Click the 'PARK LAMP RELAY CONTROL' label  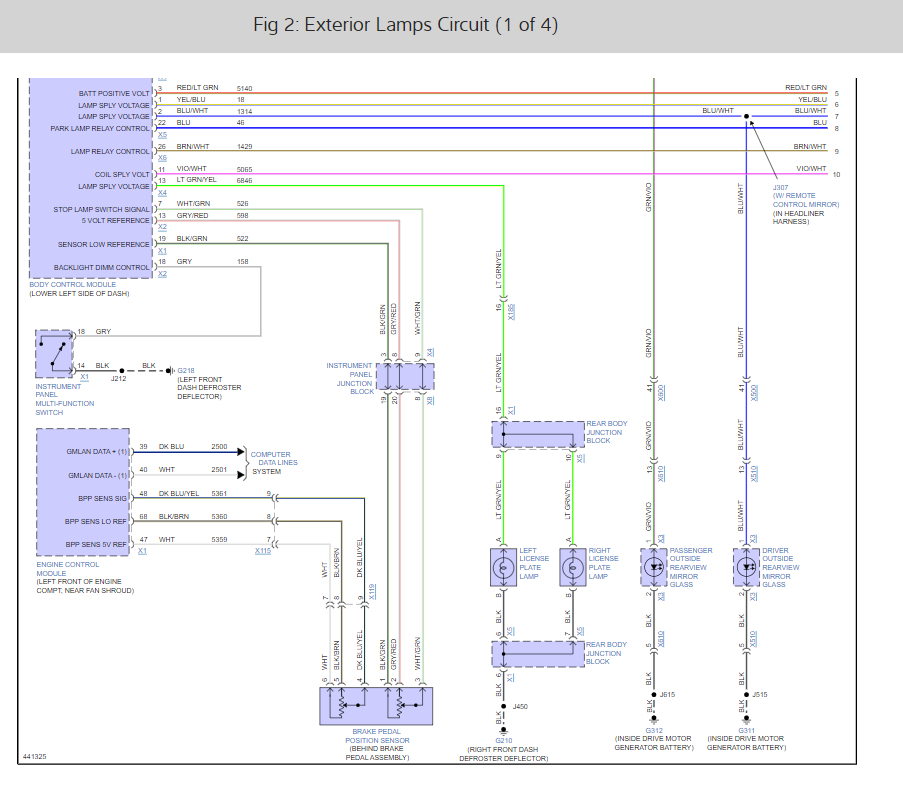tap(100, 128)
